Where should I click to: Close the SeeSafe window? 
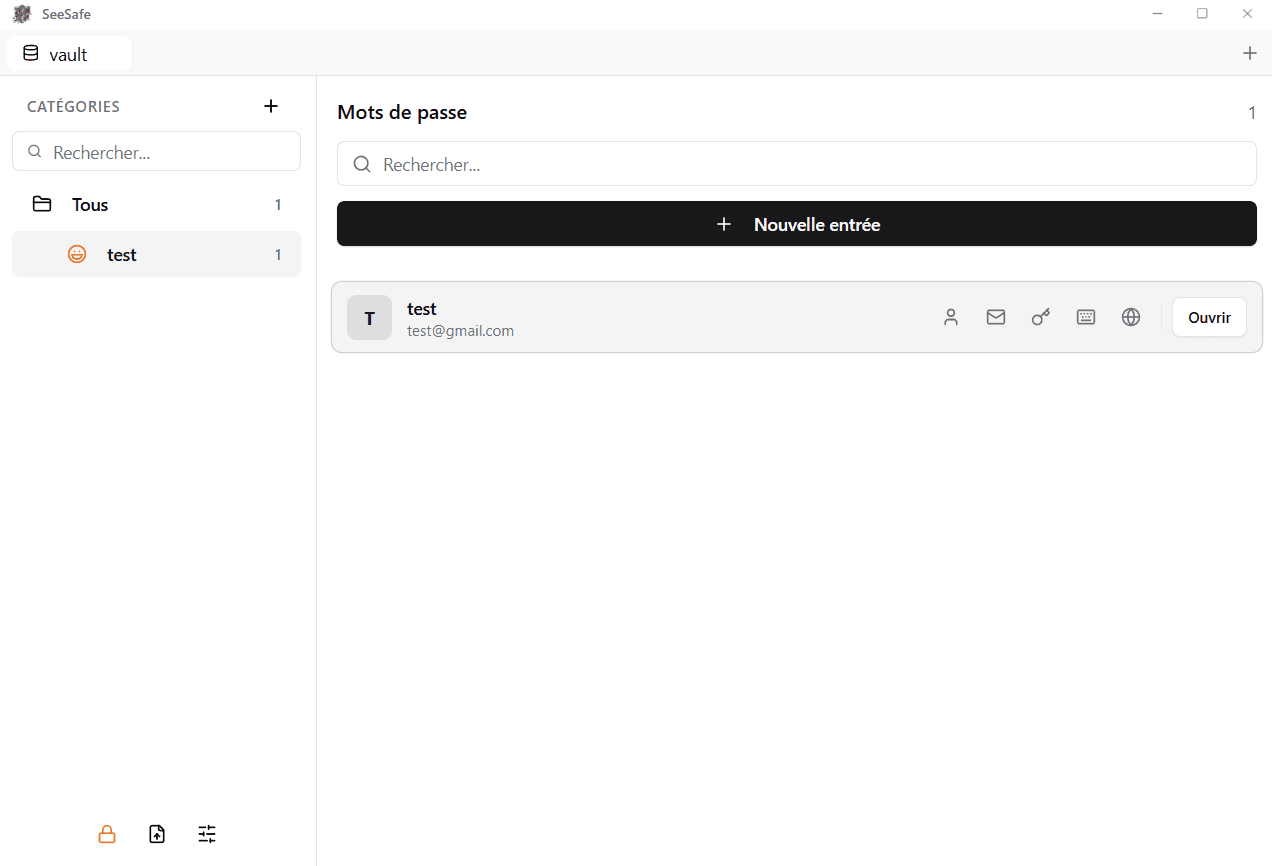(1247, 14)
